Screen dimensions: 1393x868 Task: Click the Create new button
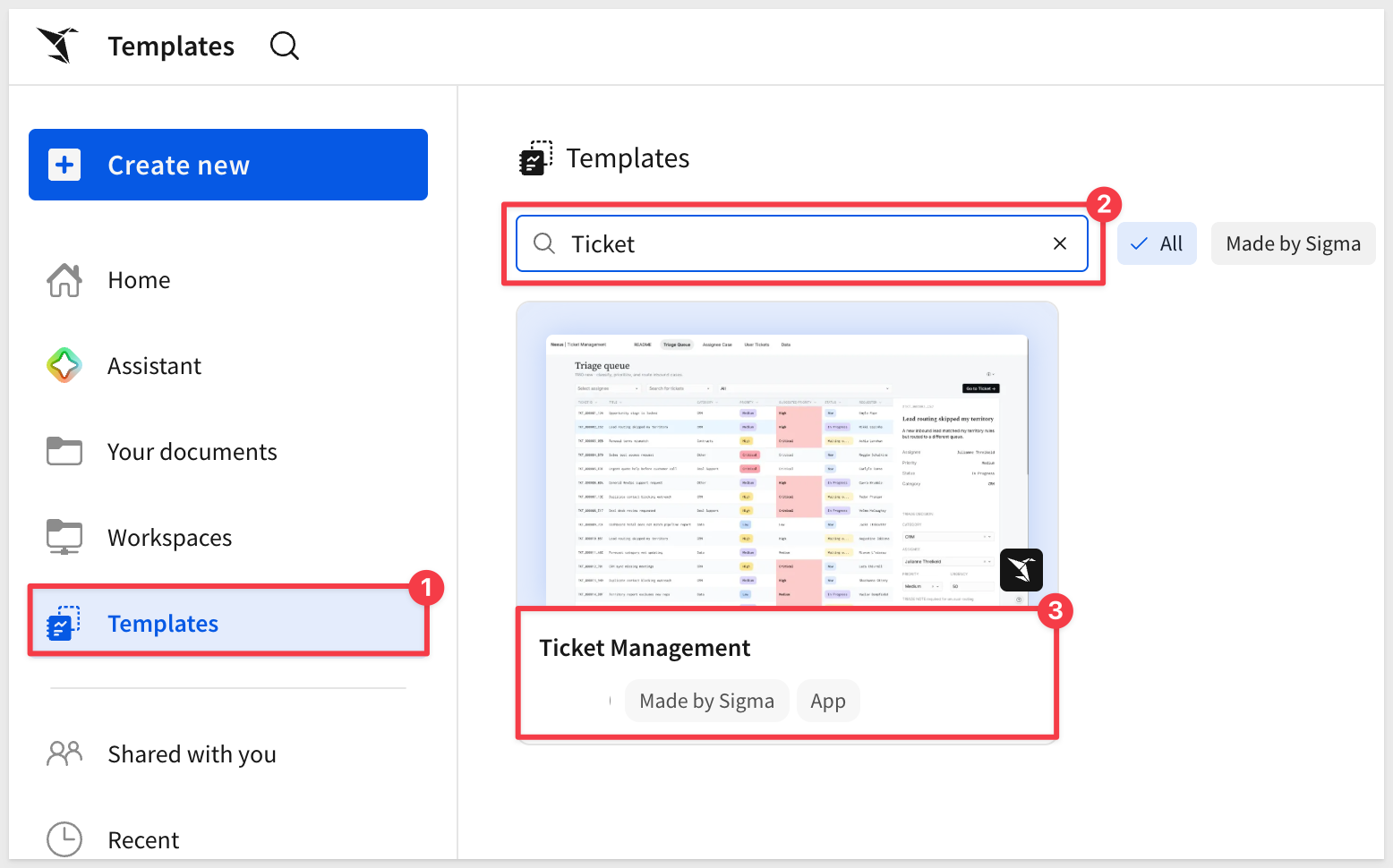[x=228, y=165]
